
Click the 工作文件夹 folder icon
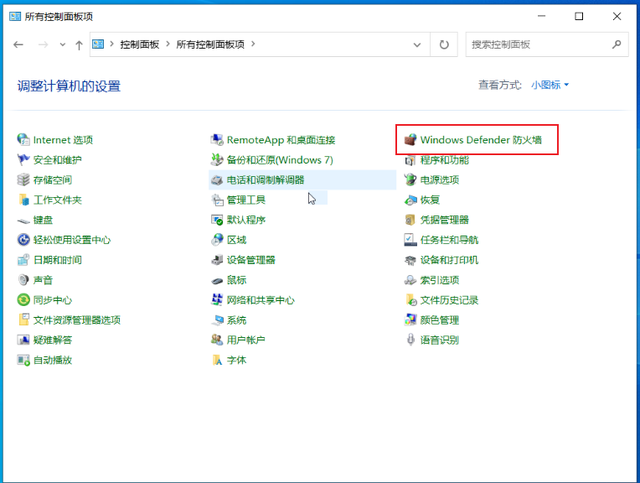(x=23, y=200)
